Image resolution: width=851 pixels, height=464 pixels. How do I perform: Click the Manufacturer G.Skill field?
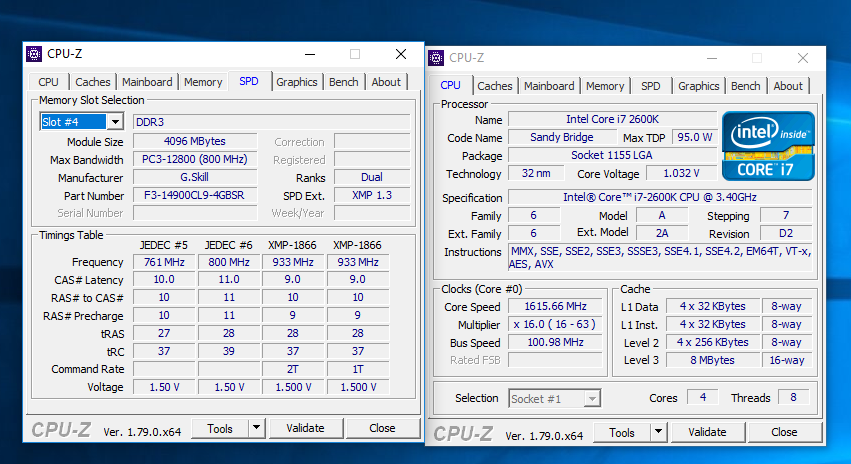[195, 177]
